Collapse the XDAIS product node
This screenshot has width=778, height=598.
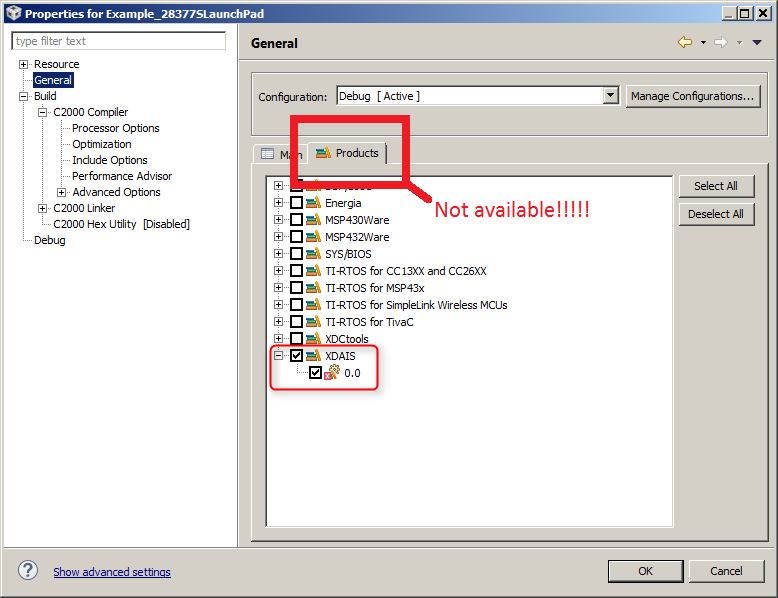278,355
